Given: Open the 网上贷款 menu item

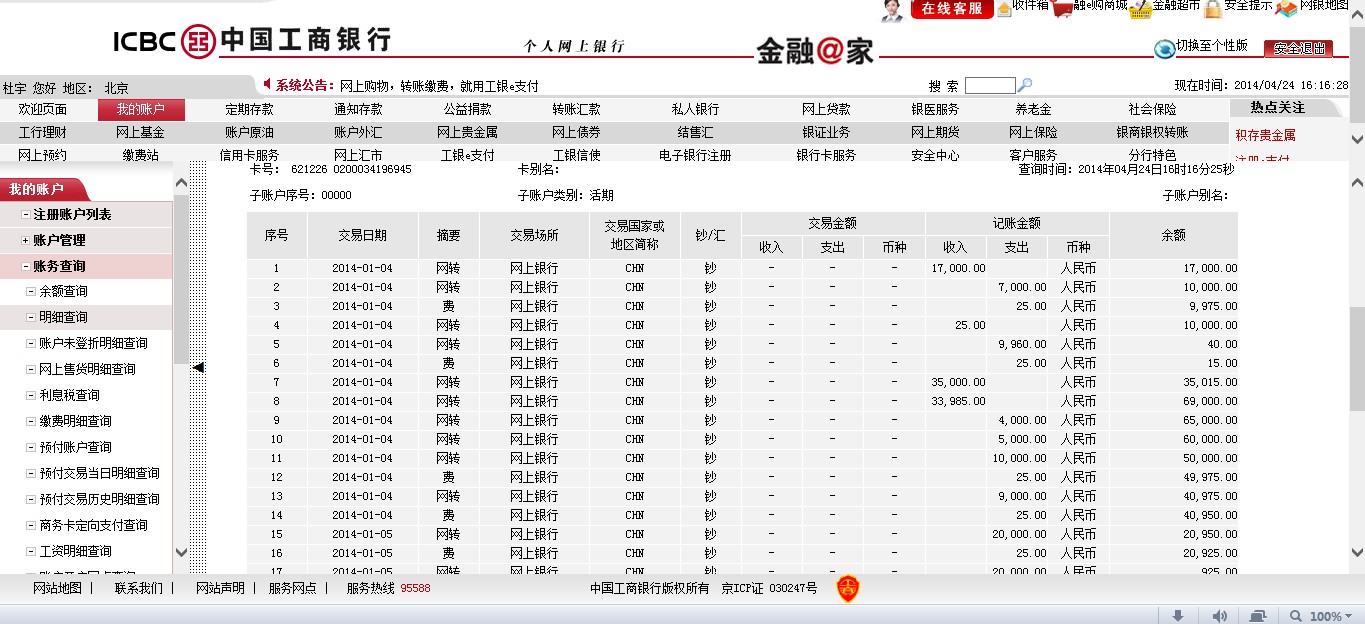Looking at the screenshot, I should (826, 109).
